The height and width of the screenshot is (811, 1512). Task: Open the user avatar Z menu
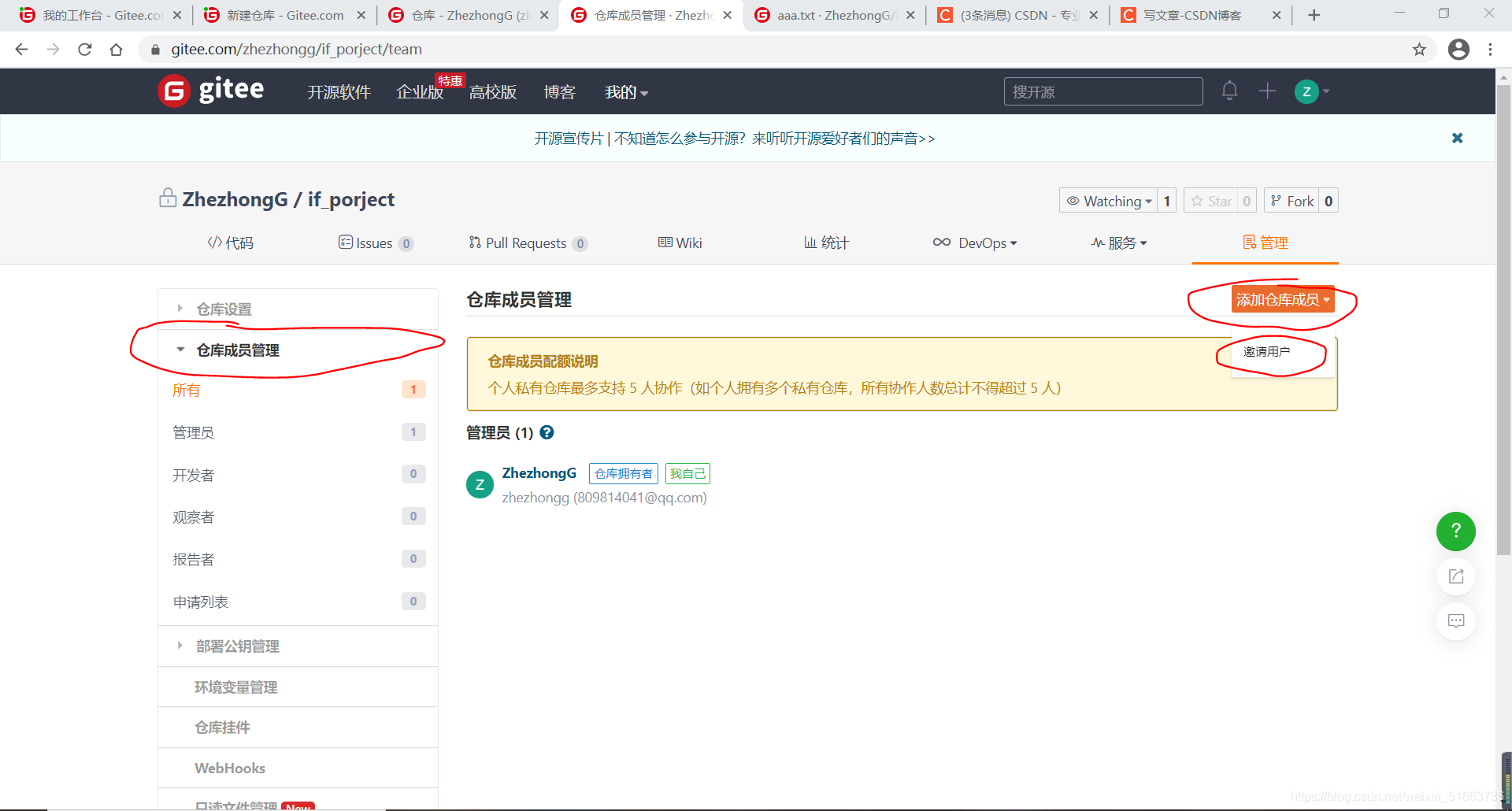click(x=1312, y=91)
